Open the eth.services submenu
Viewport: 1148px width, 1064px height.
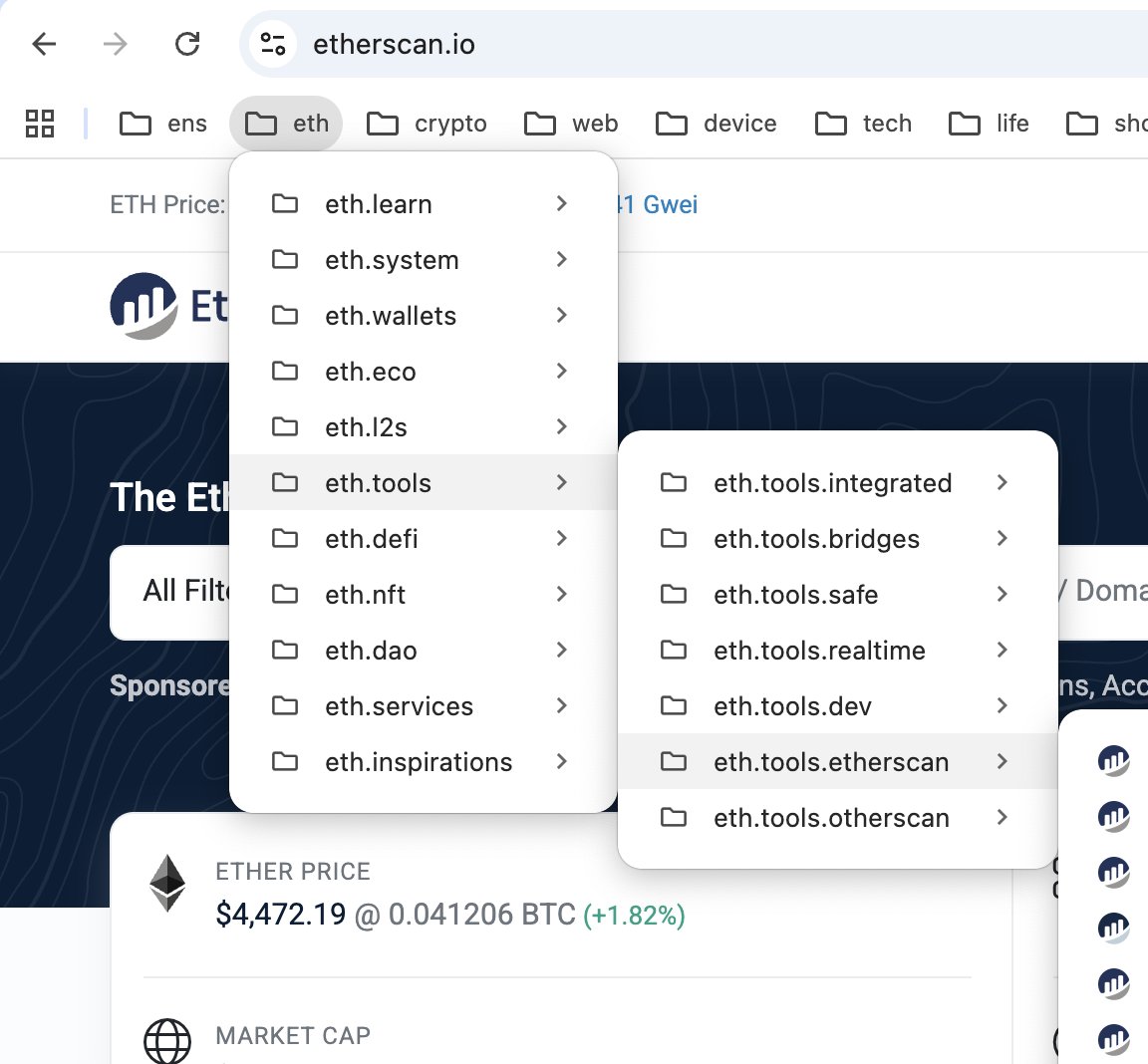point(424,705)
